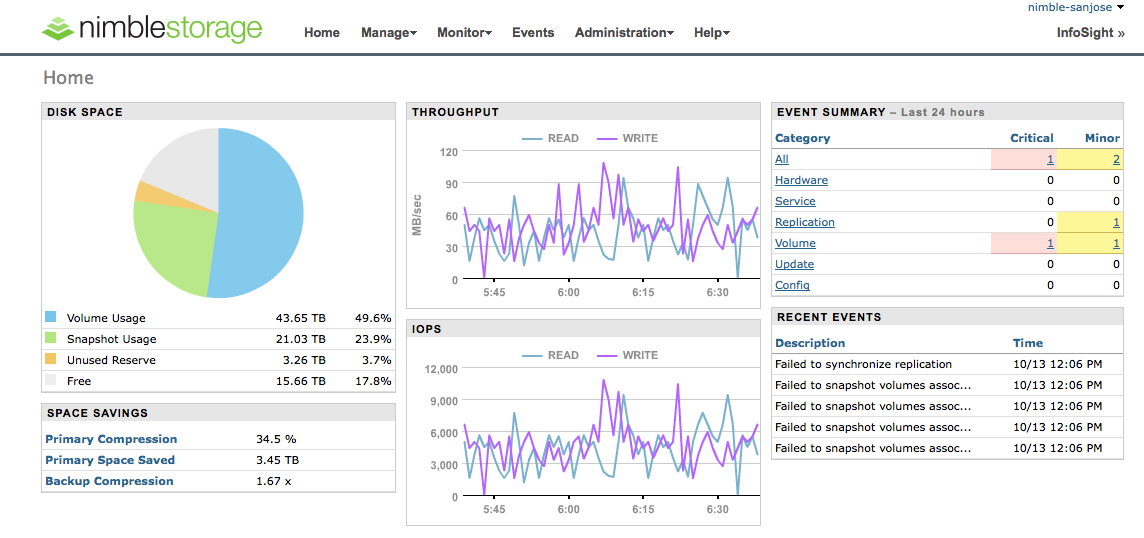Open the Help menu

[x=711, y=33]
